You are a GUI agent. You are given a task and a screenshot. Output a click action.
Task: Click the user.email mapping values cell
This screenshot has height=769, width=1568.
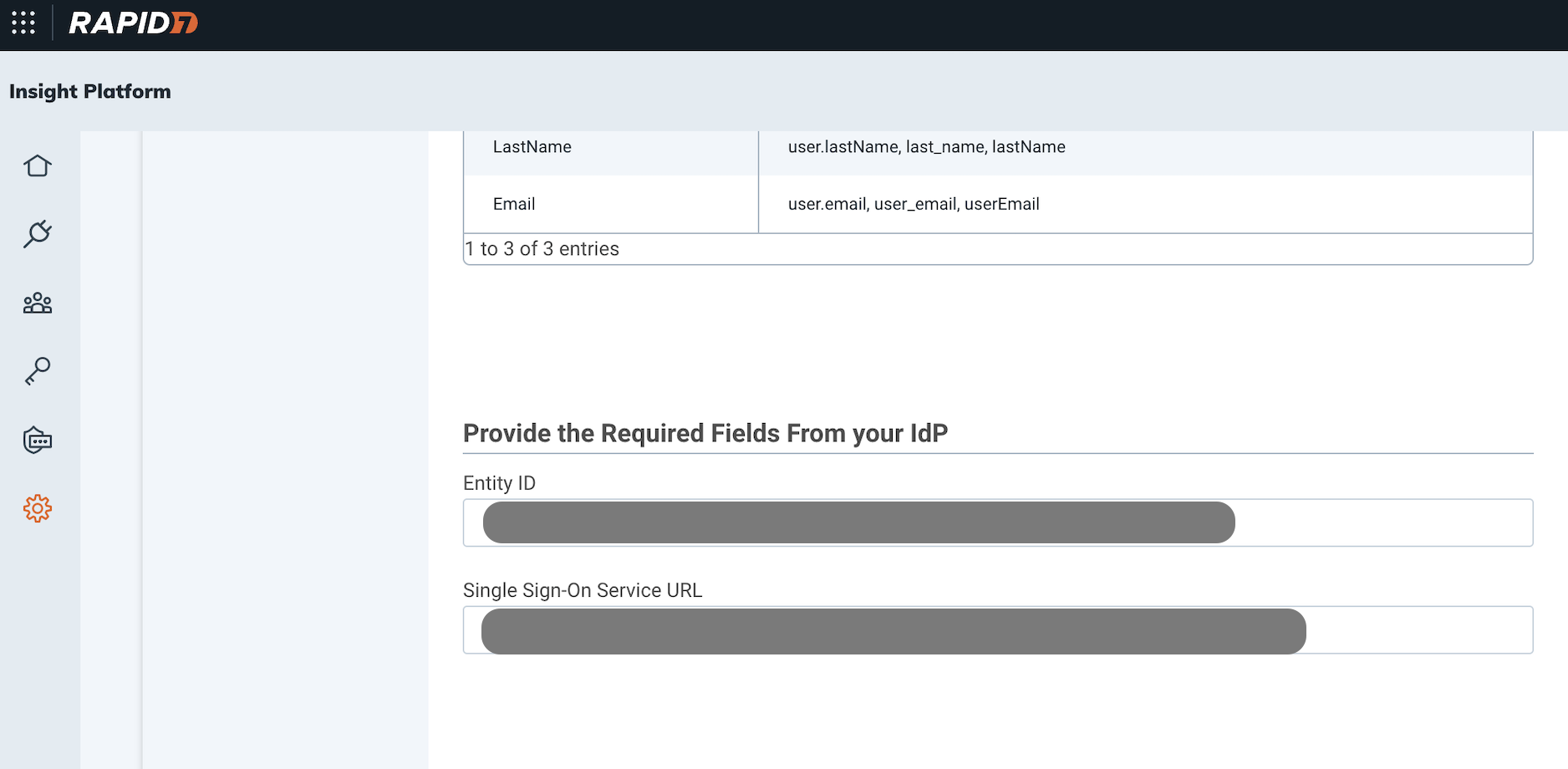point(914,204)
